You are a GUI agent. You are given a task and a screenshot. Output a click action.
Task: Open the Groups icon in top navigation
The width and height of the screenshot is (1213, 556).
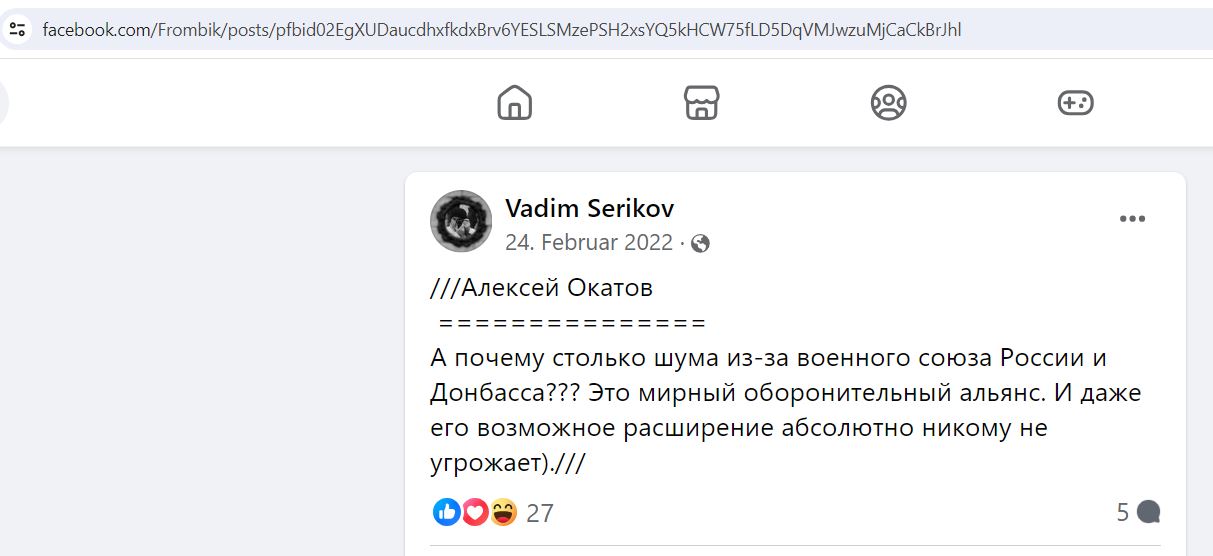[x=888, y=103]
